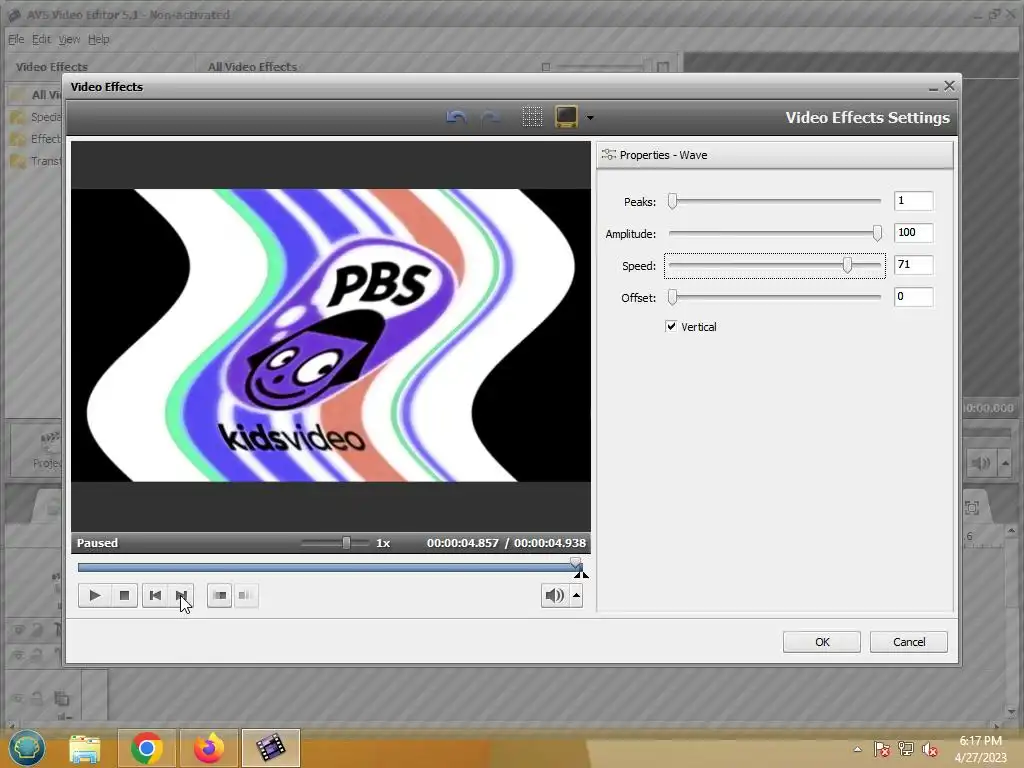Stop the video preview
Viewport: 1024px width, 768px height.
tap(124, 595)
